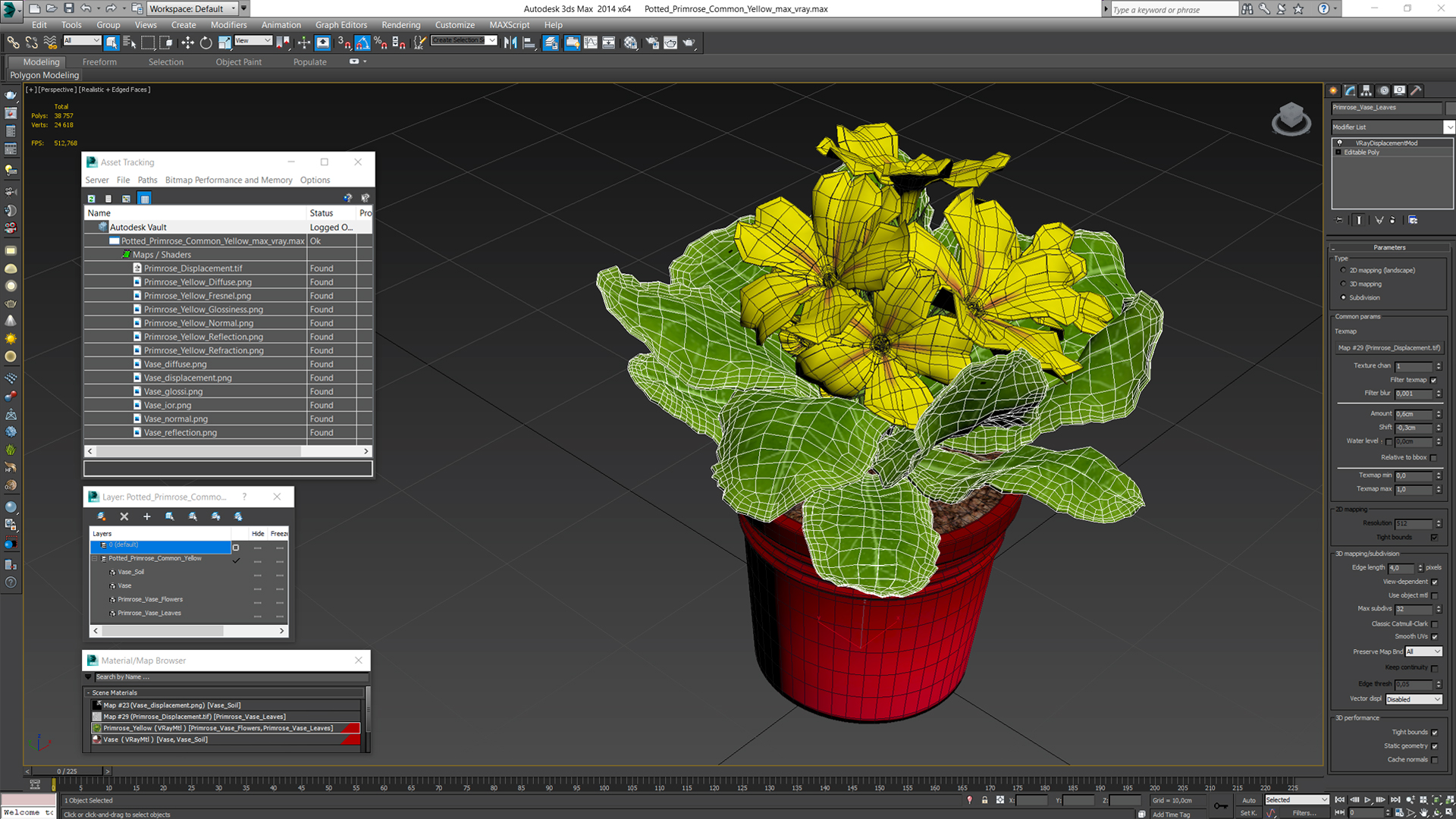The width and height of the screenshot is (1456, 819).
Task: Toggle Percent Snap in toolbar
Action: (x=381, y=42)
